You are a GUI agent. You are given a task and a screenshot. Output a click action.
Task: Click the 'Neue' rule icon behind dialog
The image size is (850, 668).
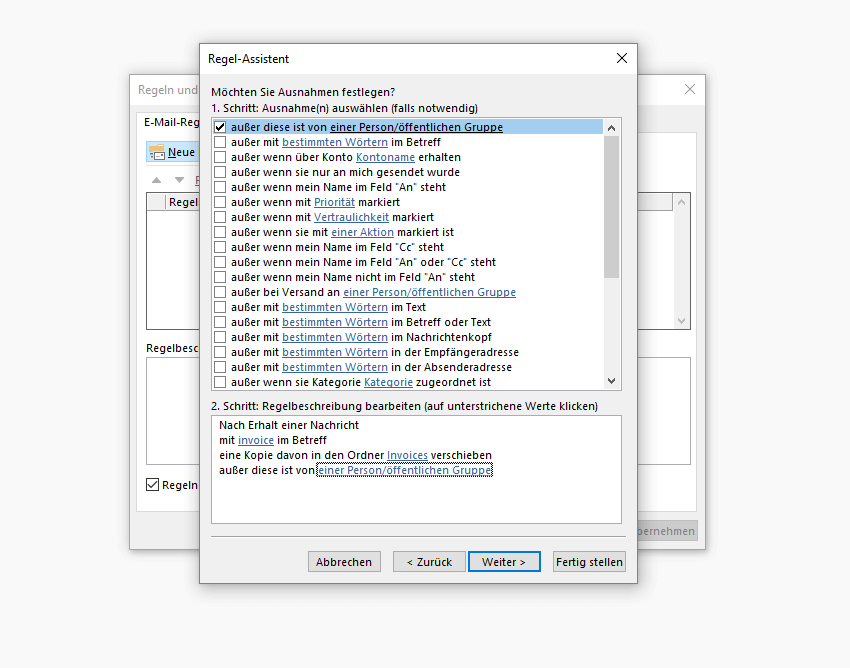157,152
